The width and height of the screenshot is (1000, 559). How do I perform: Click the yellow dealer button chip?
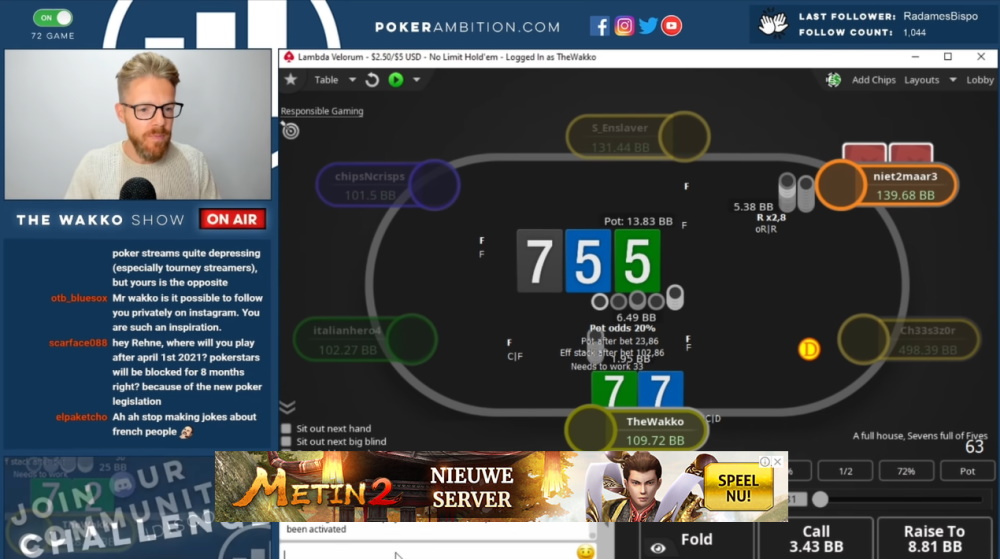pos(809,349)
